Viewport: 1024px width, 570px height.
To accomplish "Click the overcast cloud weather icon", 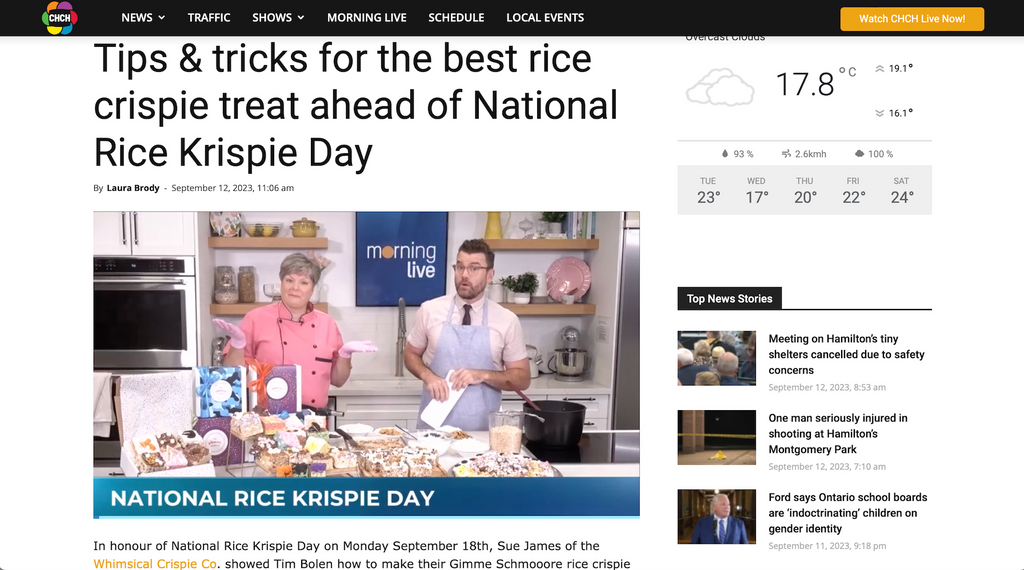I will click(x=720, y=87).
